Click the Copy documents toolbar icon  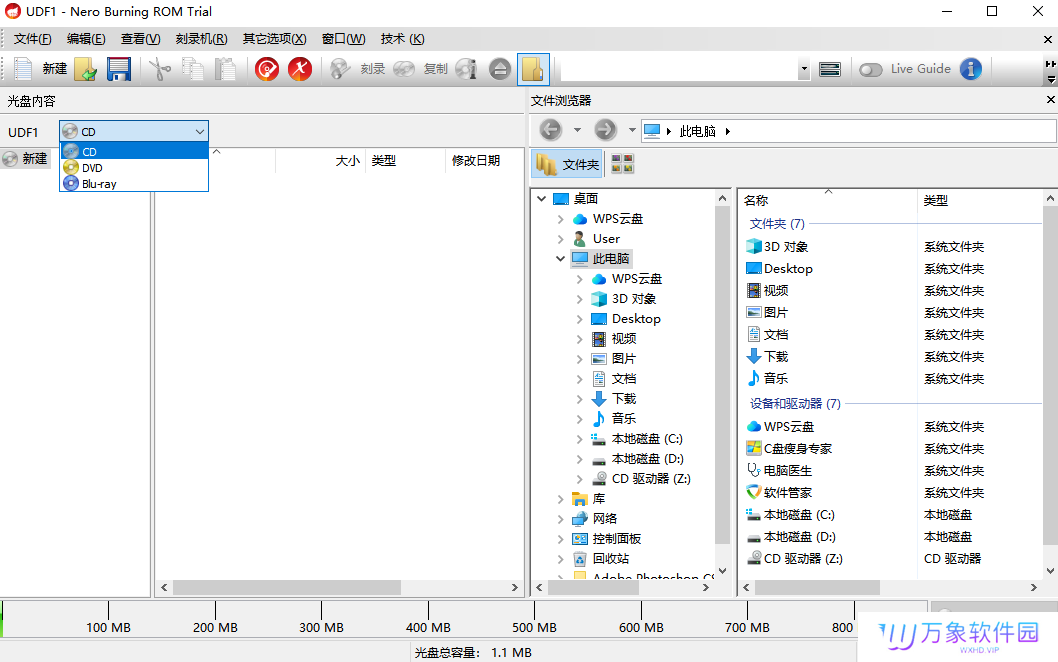click(193, 69)
